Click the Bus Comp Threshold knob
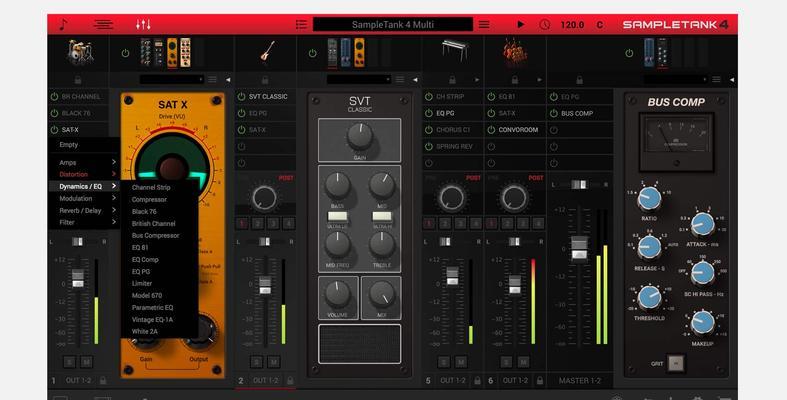Viewport: 787px width, 400px height. [x=650, y=298]
